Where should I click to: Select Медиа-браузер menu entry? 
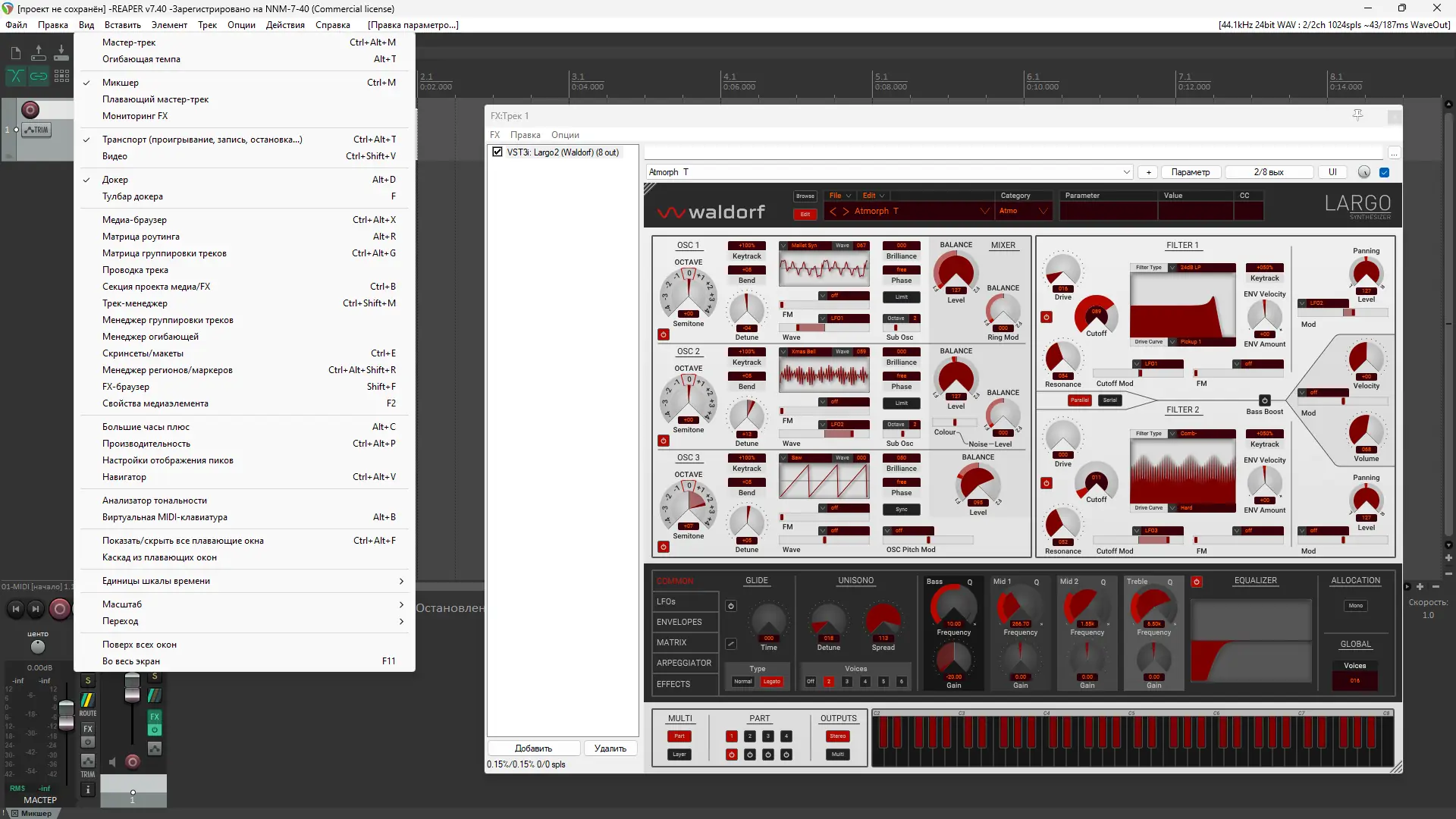pyautogui.click(x=134, y=220)
